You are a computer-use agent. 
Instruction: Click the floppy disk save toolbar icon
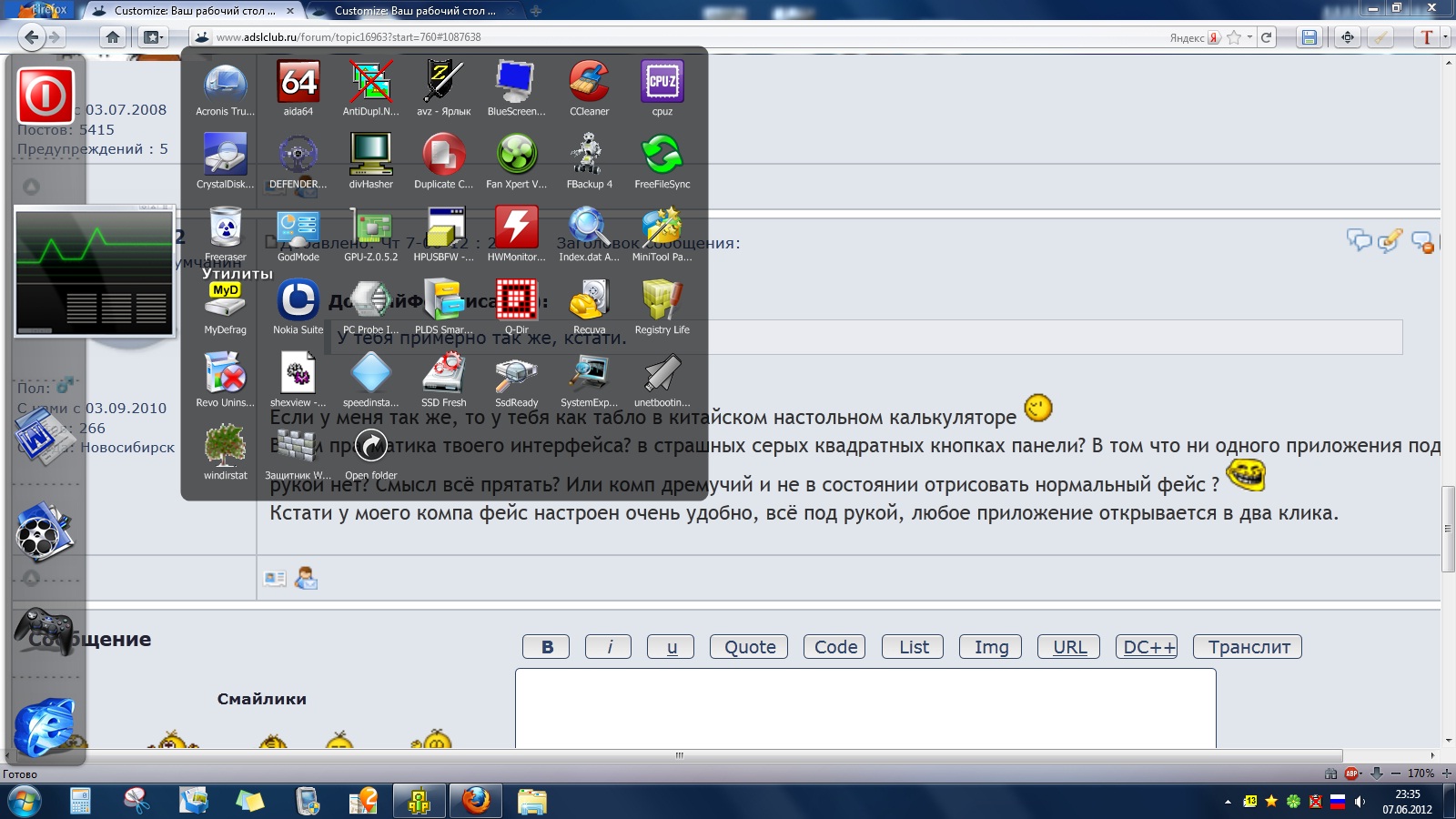pyautogui.click(x=1309, y=37)
